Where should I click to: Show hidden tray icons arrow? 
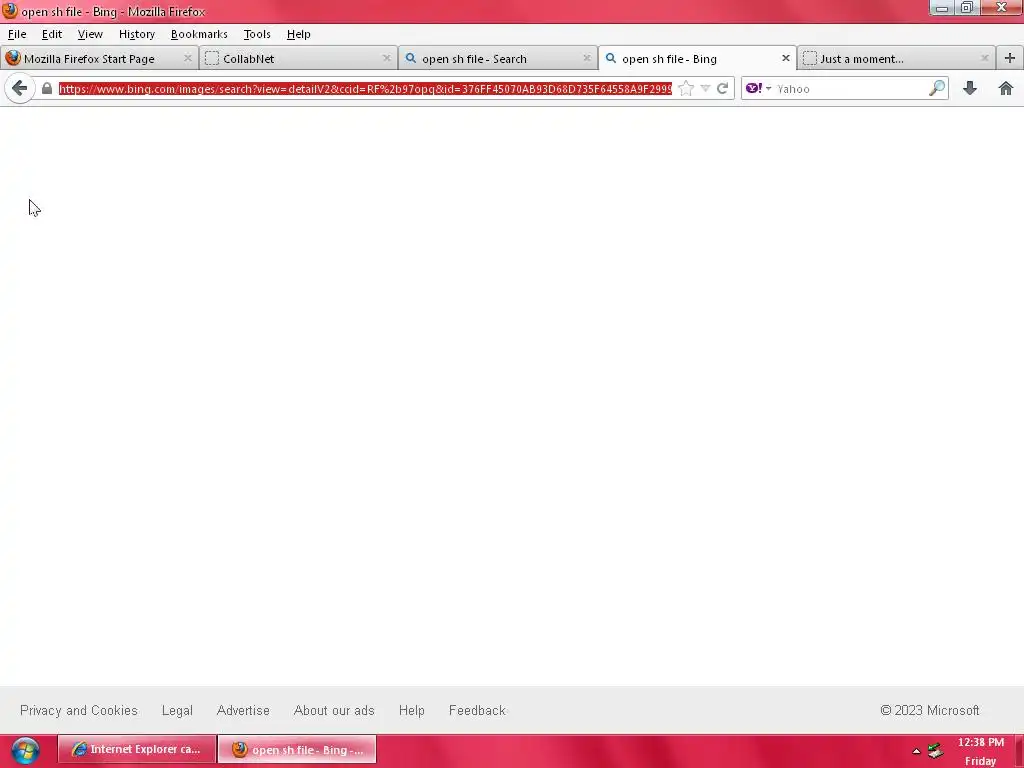pyautogui.click(x=916, y=751)
